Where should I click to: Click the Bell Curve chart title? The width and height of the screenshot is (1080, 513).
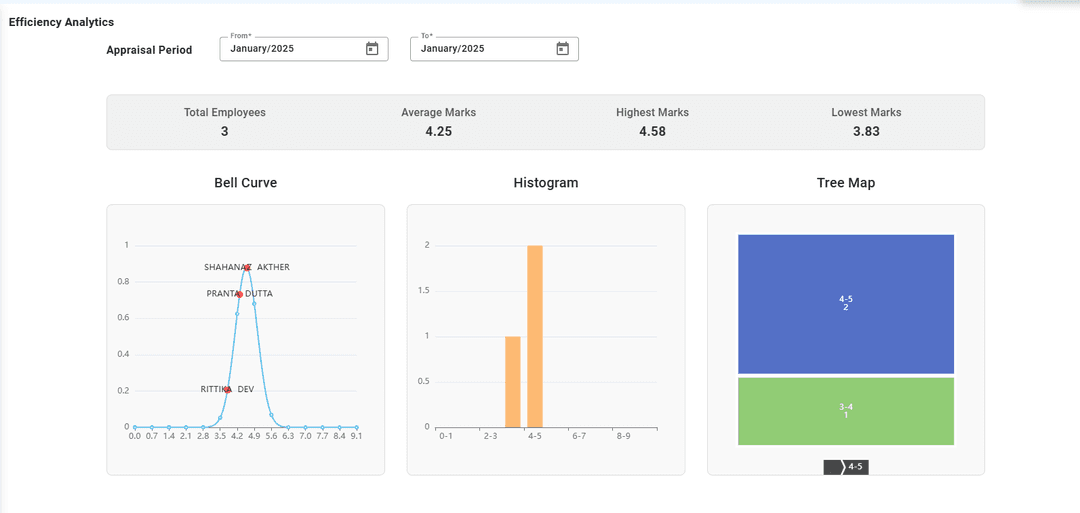click(x=245, y=183)
